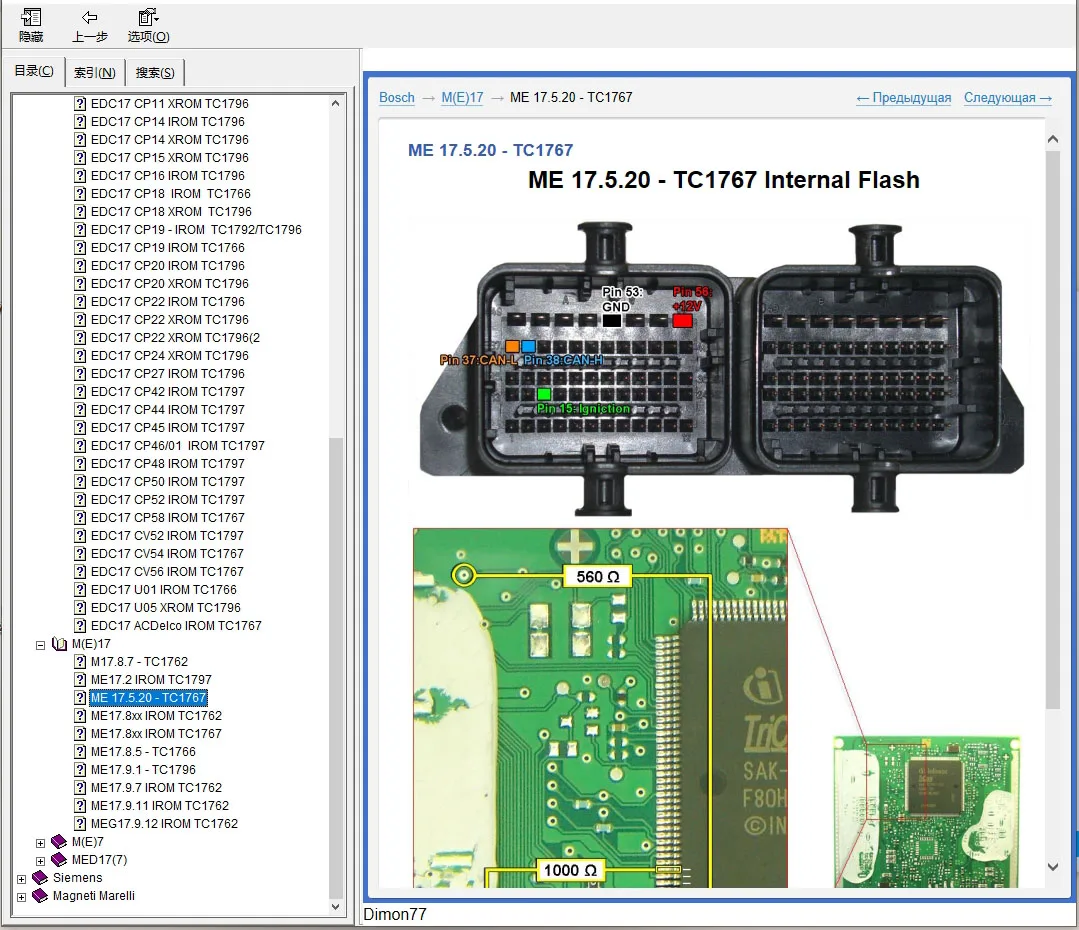Click topic icon of EDC17 CP20 IROM TC1796
Image resolution: width=1079 pixels, height=930 pixels.
click(81, 266)
